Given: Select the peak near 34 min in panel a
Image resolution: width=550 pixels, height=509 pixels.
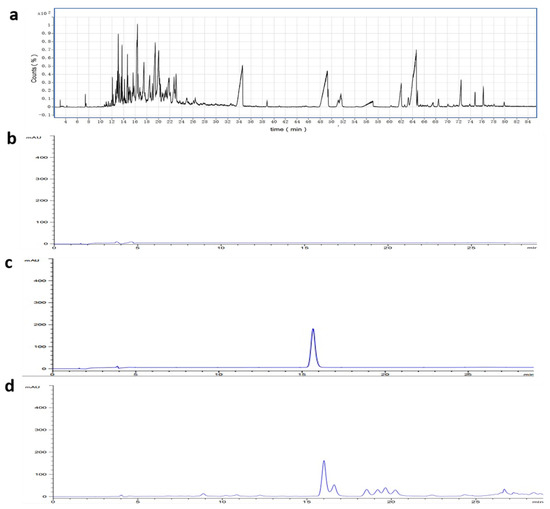Looking at the screenshot, I should [241, 86].
